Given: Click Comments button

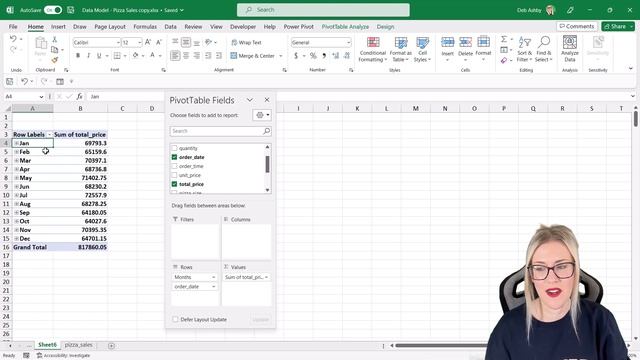Looking at the screenshot, I should click(577, 26).
